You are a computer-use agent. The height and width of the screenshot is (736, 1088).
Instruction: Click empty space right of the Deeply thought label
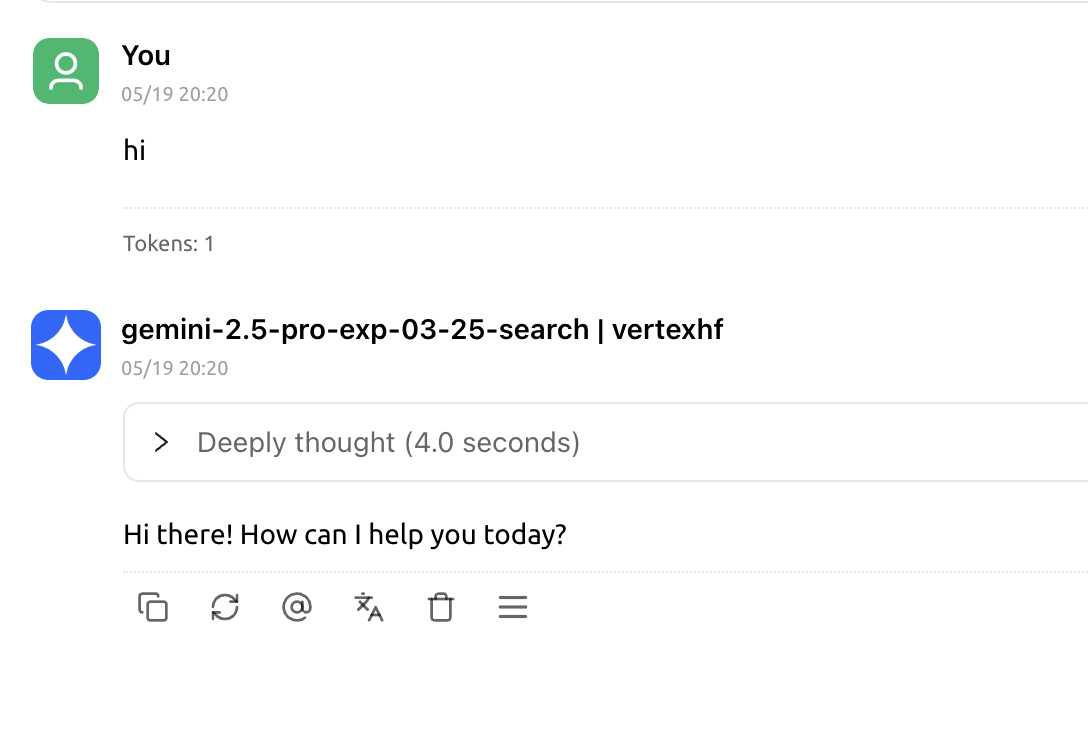coord(830,442)
